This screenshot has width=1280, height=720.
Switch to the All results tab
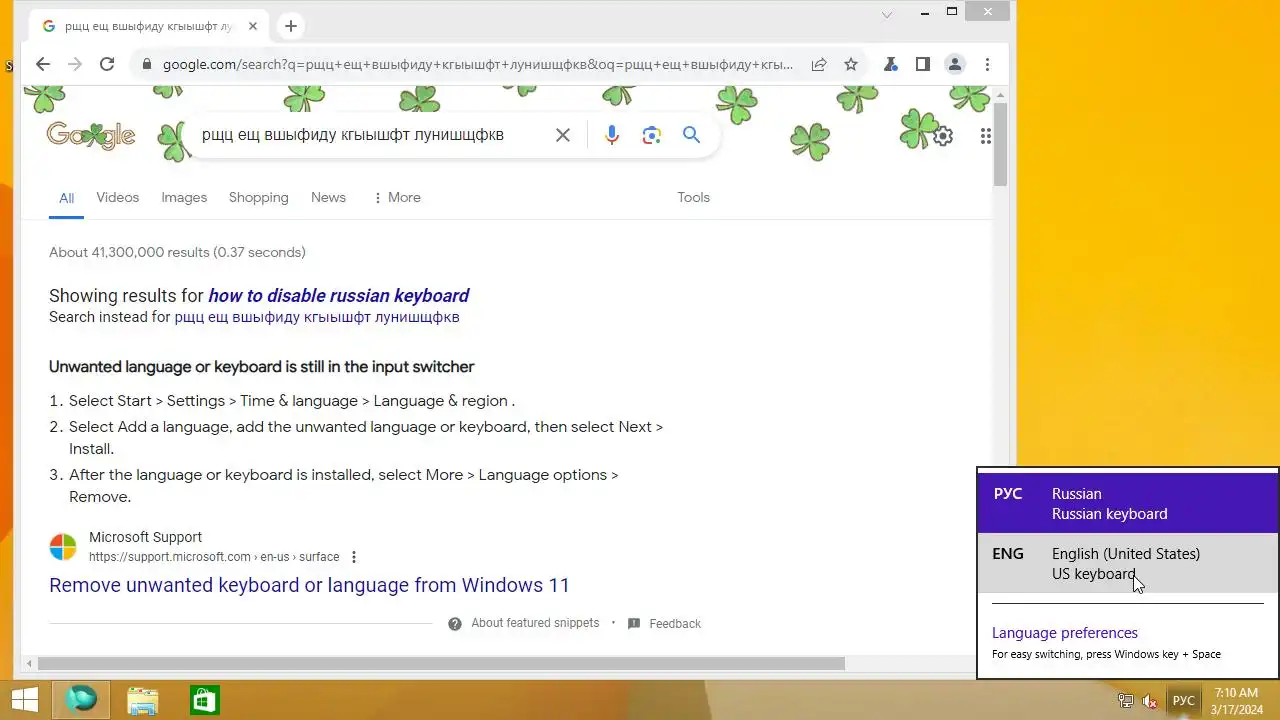click(x=66, y=198)
